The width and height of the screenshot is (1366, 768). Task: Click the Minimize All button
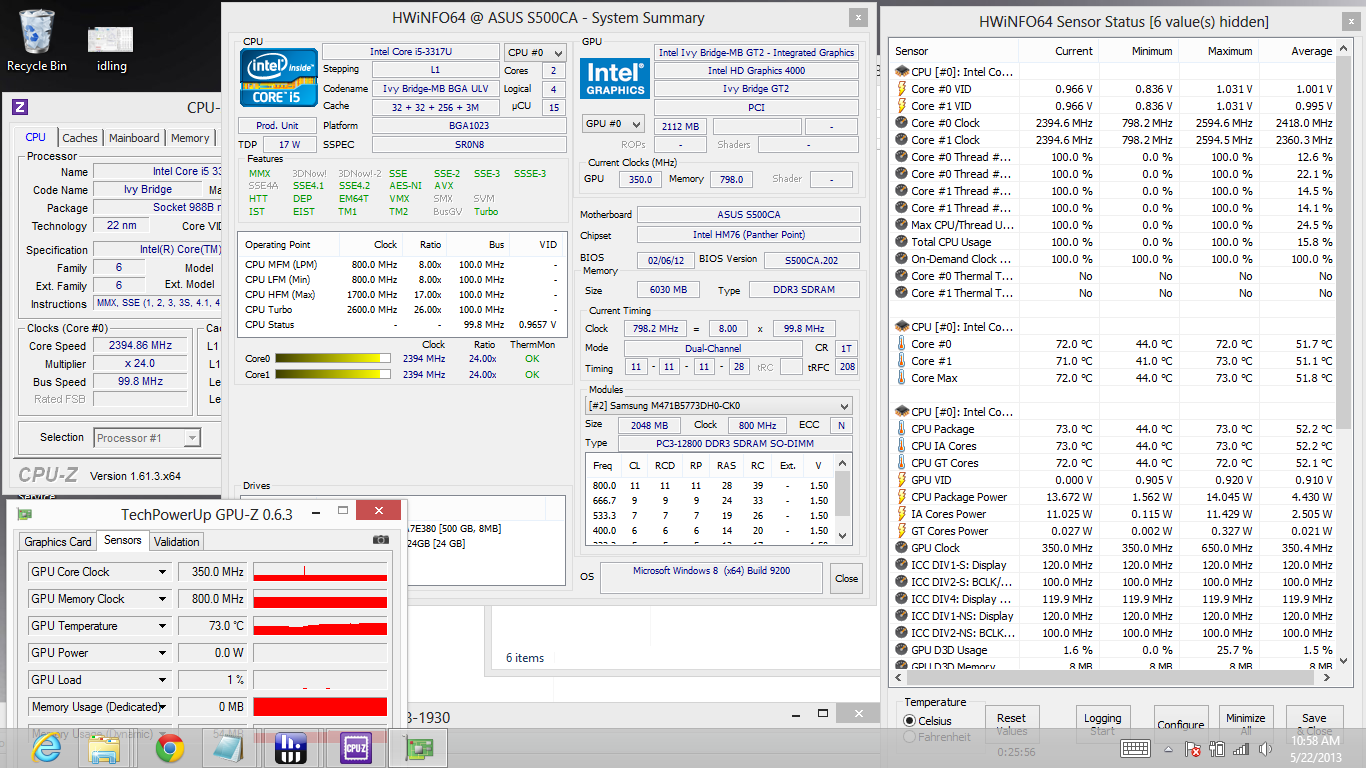pos(1245,725)
